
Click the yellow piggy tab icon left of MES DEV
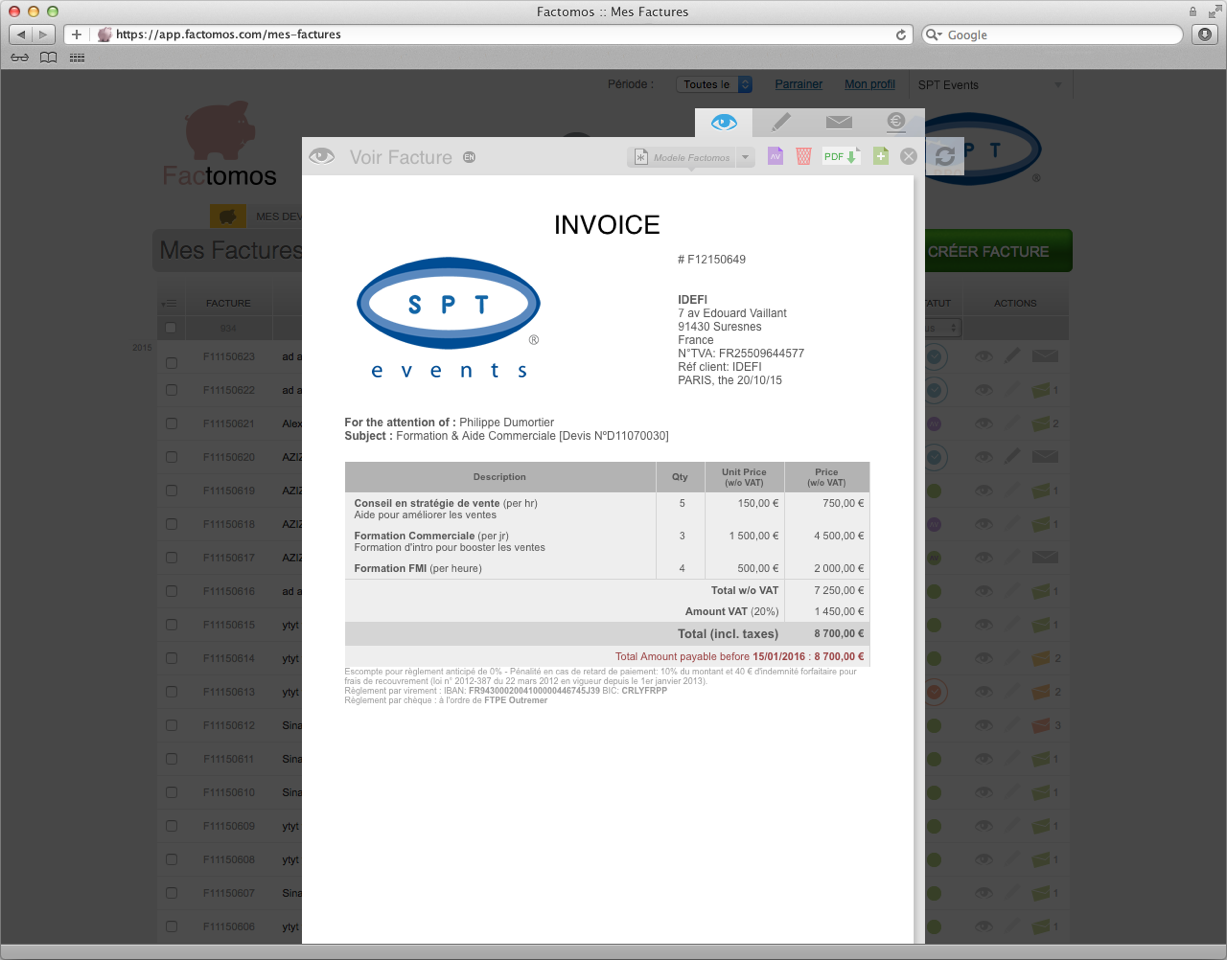click(x=228, y=216)
